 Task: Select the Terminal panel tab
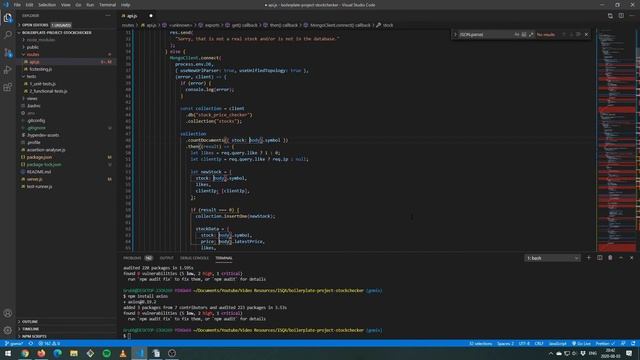click(x=224, y=258)
